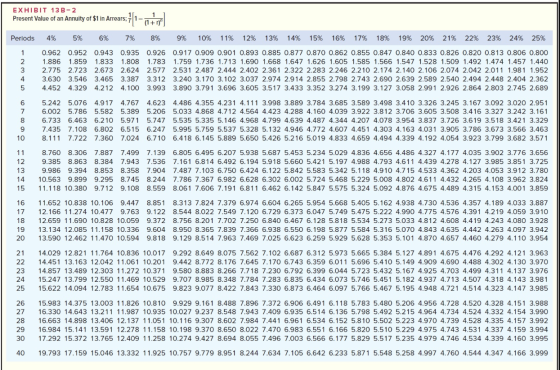Viewport: 560px width, 370px height.
Task: Select the 12% column header
Action: [249, 38]
